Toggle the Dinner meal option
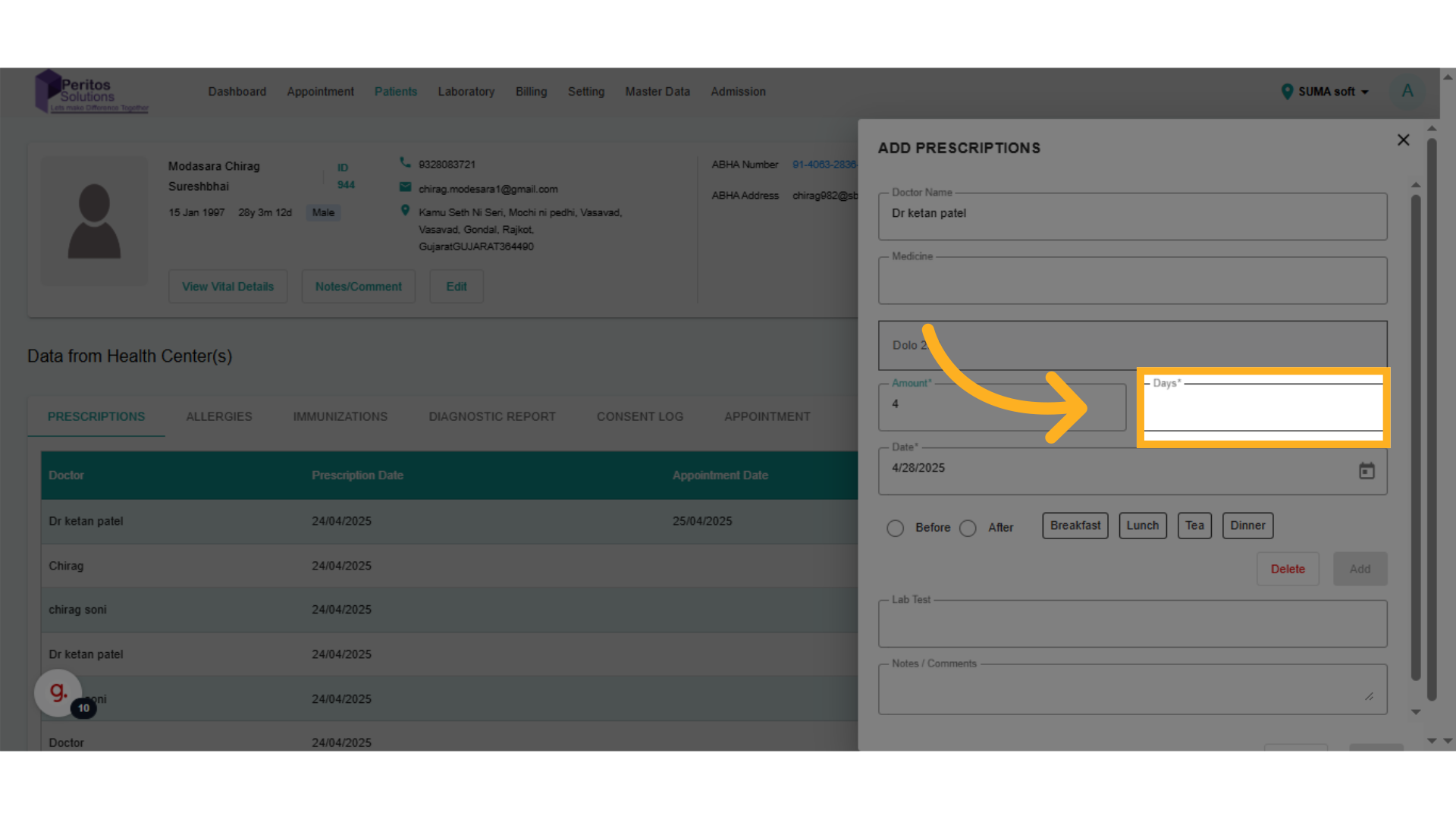 pos(1247,526)
